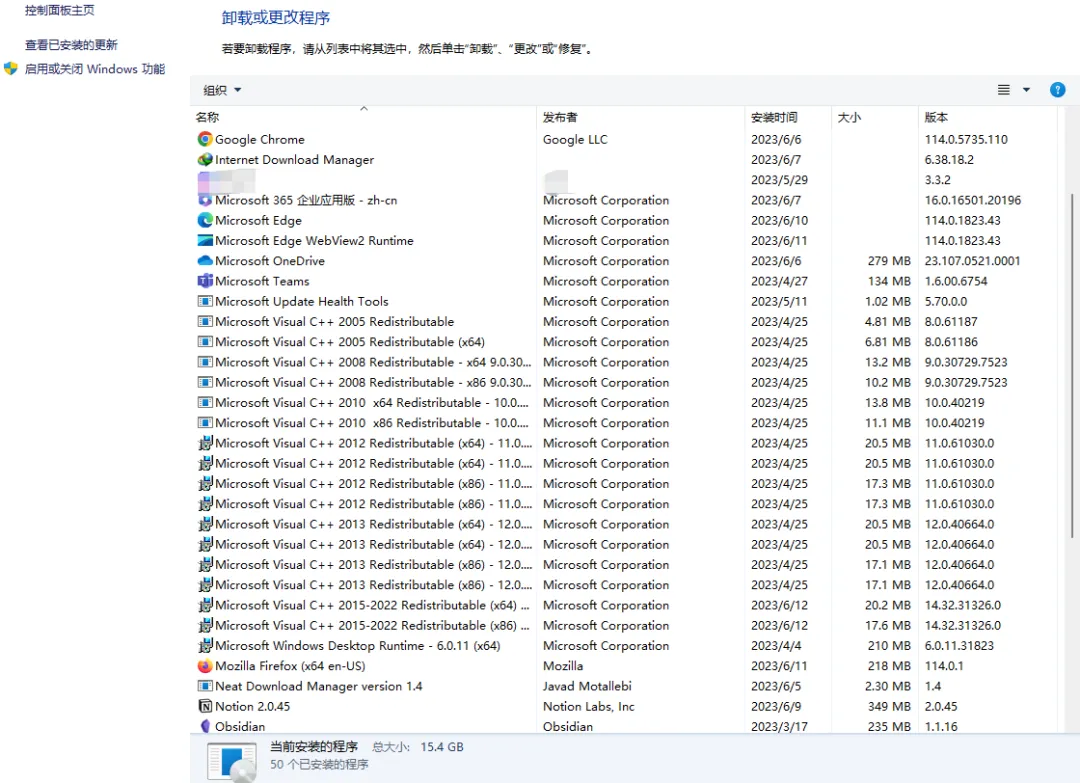Select Internet Download Manager entry
The height and width of the screenshot is (783, 1080).
point(294,160)
